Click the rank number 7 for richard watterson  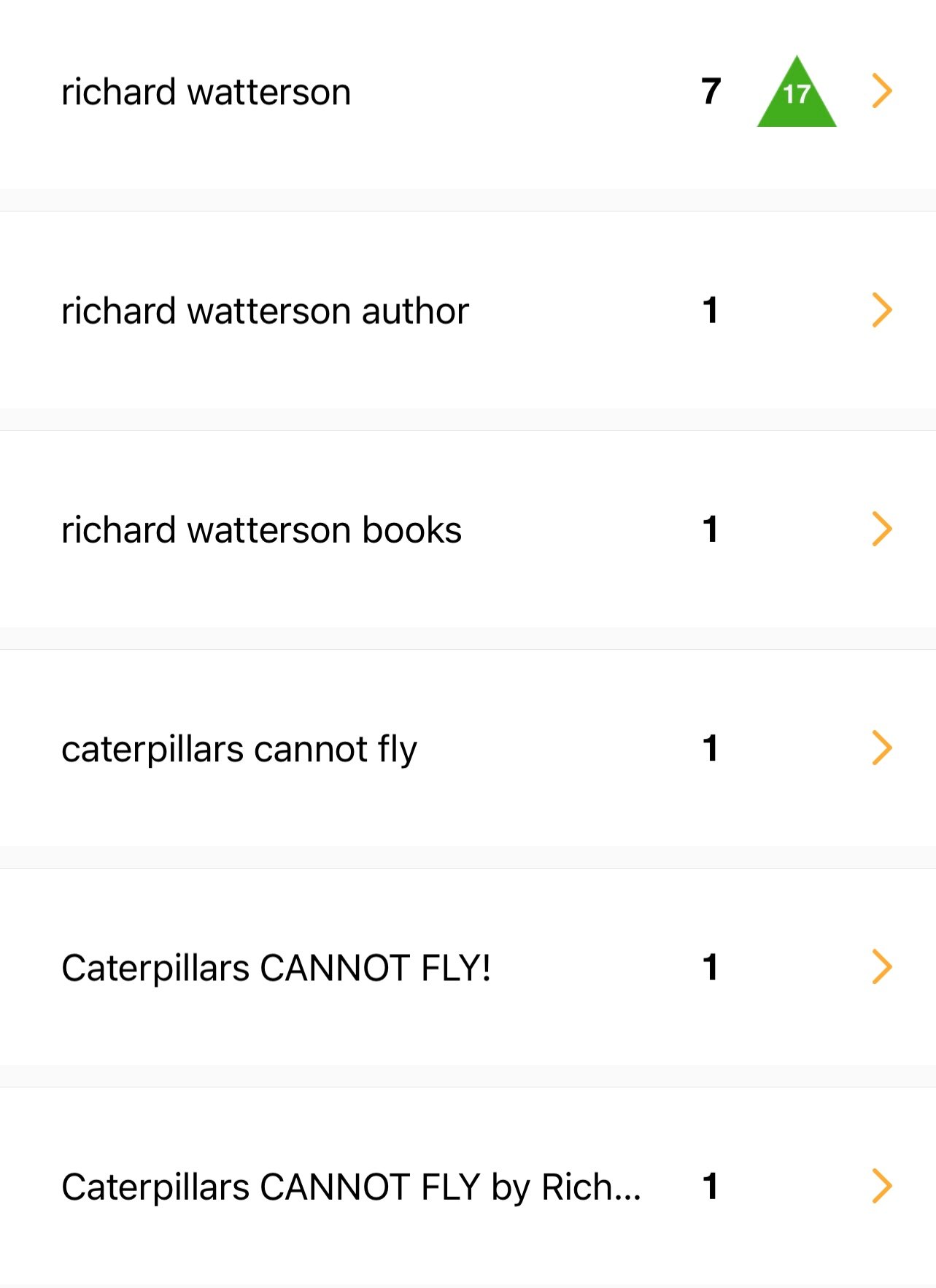coord(711,92)
